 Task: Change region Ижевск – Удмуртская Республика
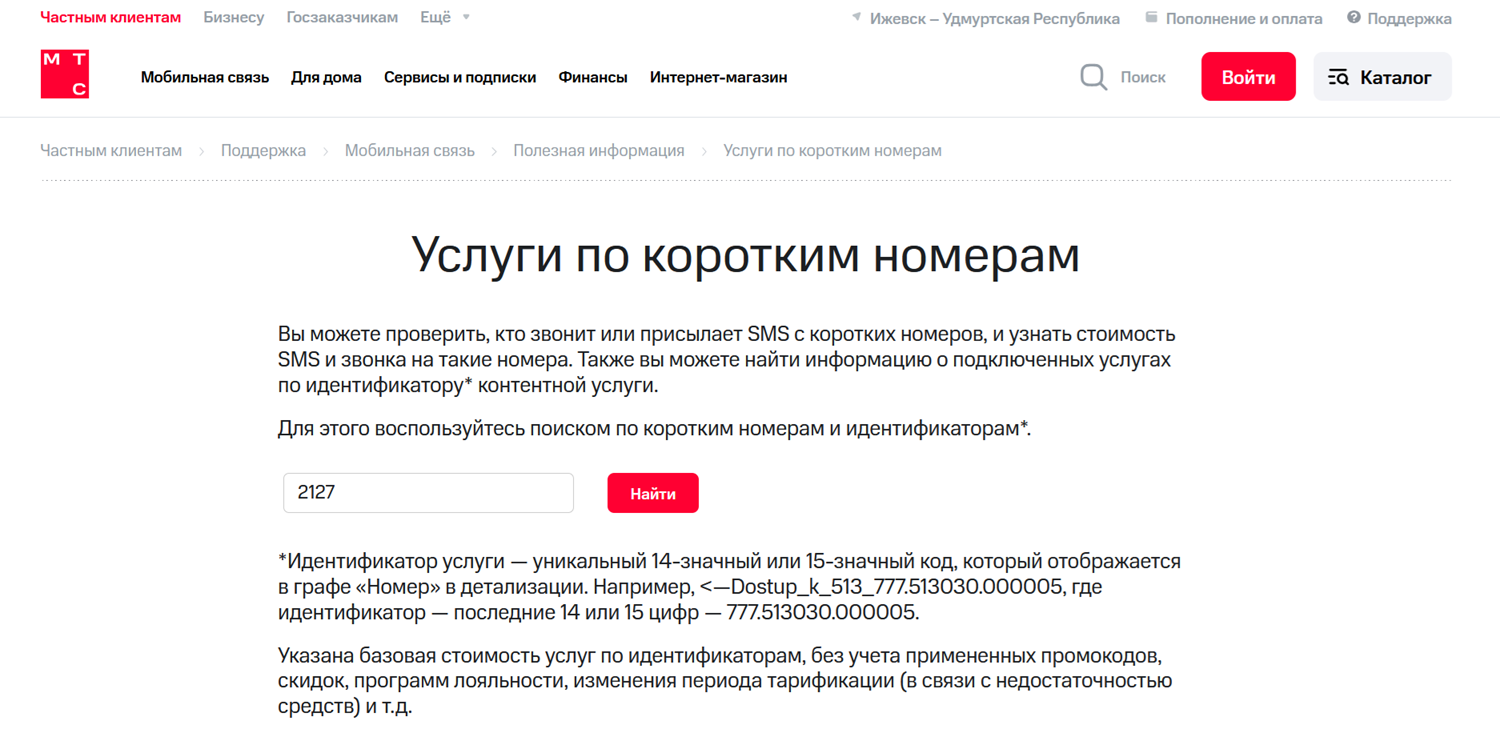pyautogui.click(x=995, y=18)
